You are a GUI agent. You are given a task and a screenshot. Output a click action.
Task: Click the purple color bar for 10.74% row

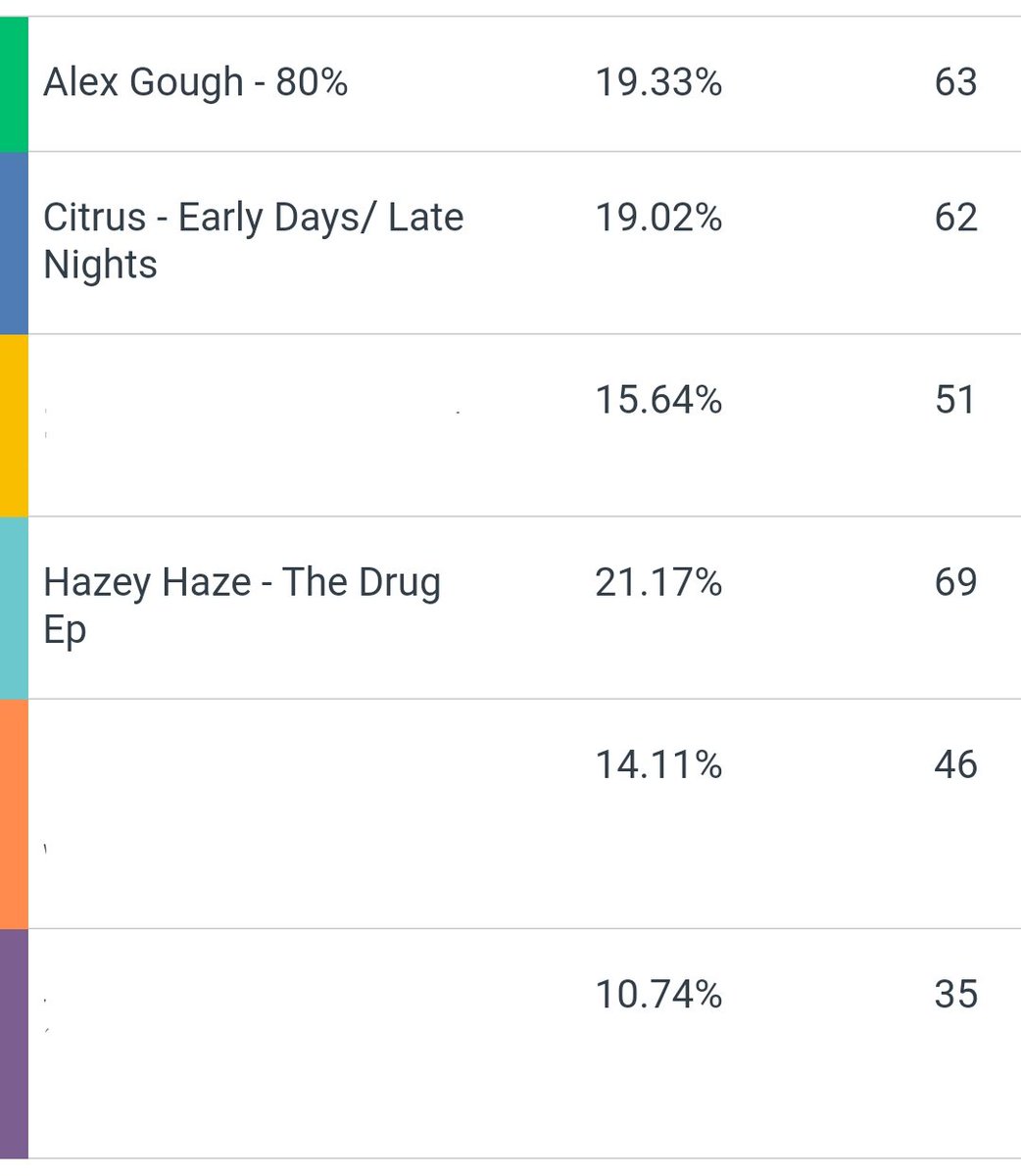click(x=14, y=1044)
